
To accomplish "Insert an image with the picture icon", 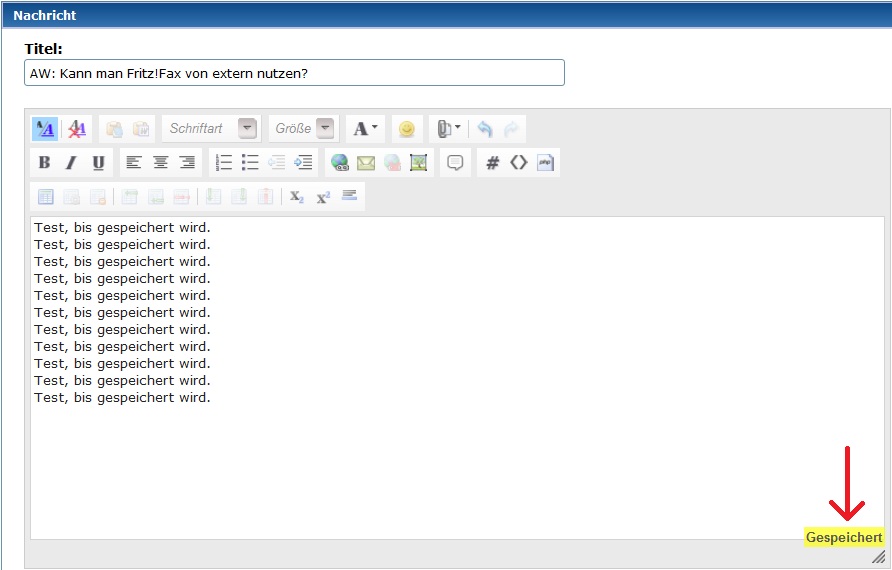I will tap(419, 163).
